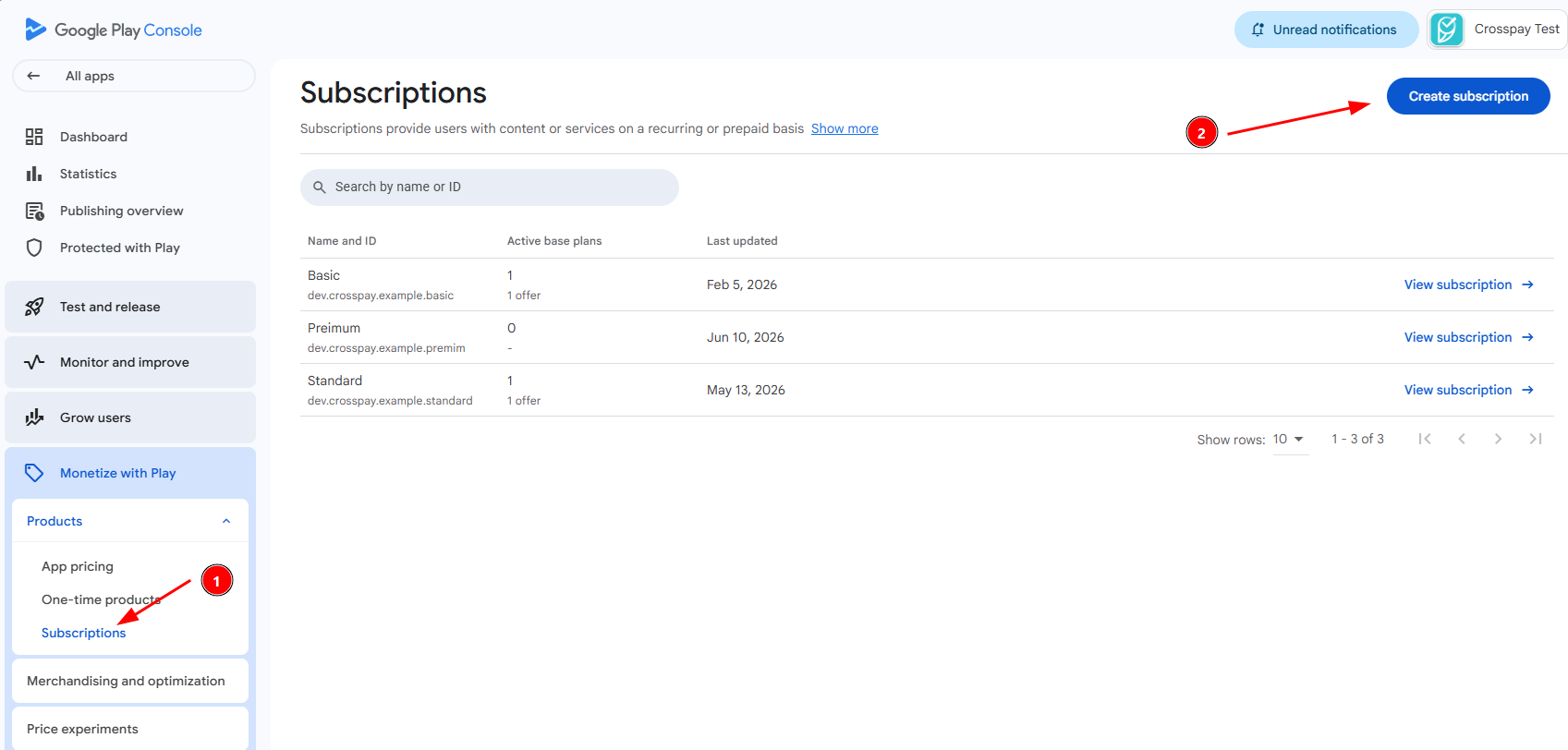The width and height of the screenshot is (1568, 750).
Task: Click the Standard subscription name
Action: (x=334, y=381)
